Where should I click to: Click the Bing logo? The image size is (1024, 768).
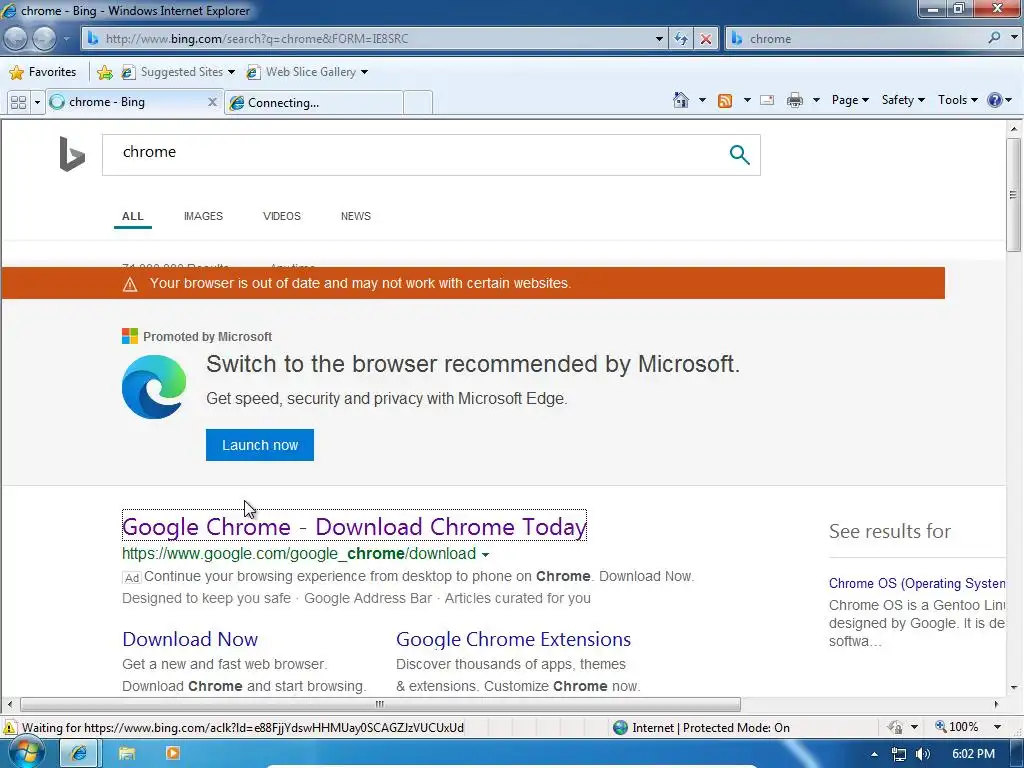(x=72, y=154)
